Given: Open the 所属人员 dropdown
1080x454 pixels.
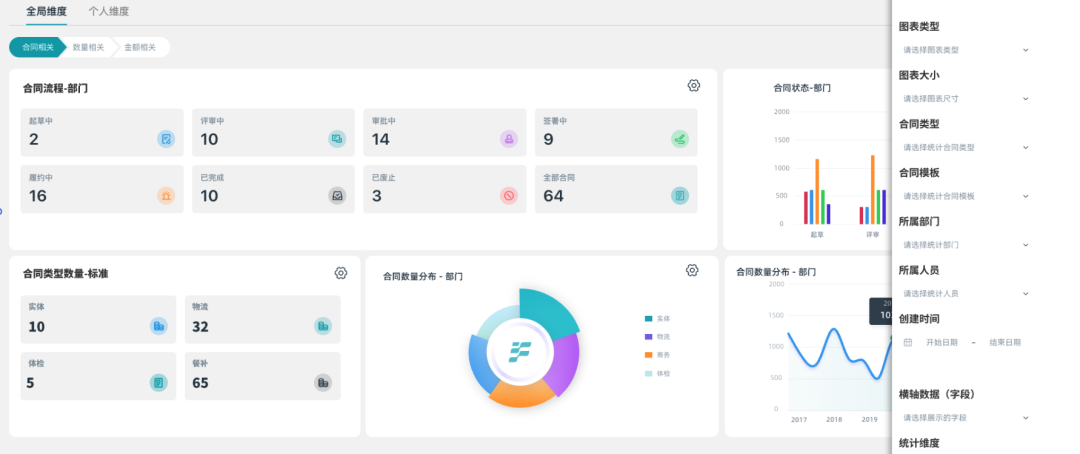Looking at the screenshot, I should coord(966,293).
